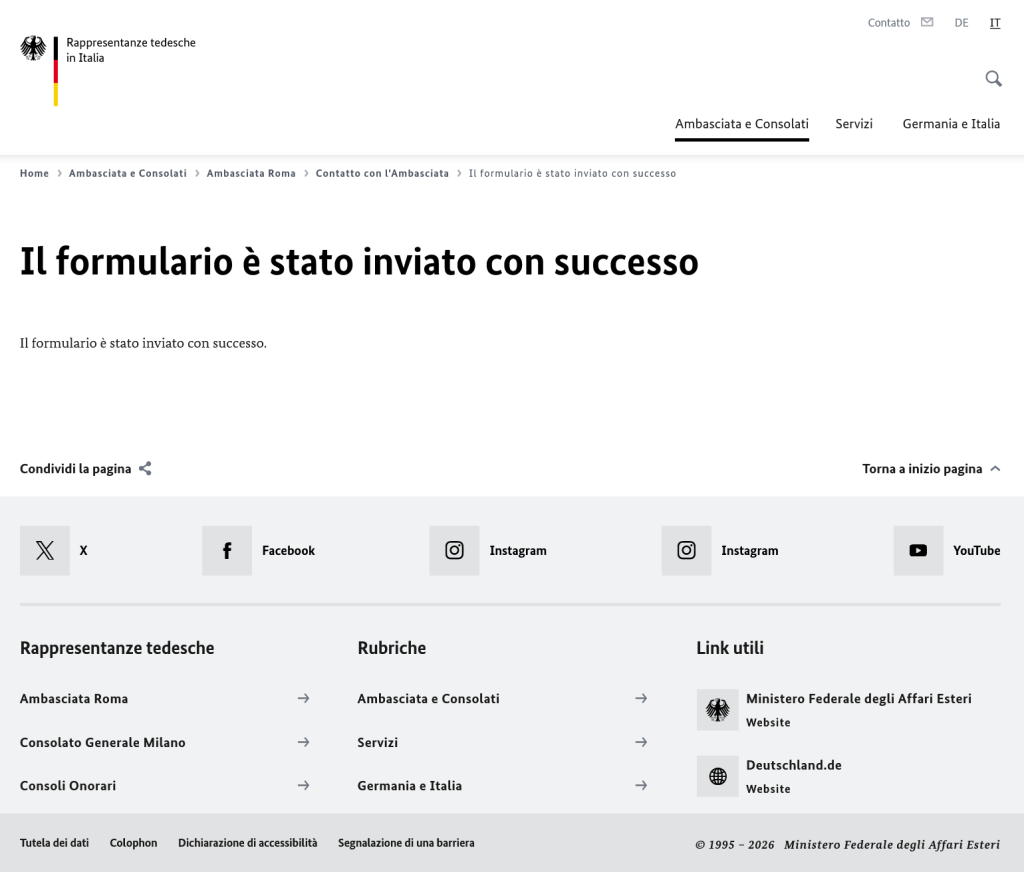The height and width of the screenshot is (872, 1024).
Task: Open Contatto con l'Ambasciata breadcrumb link
Action: click(x=382, y=173)
